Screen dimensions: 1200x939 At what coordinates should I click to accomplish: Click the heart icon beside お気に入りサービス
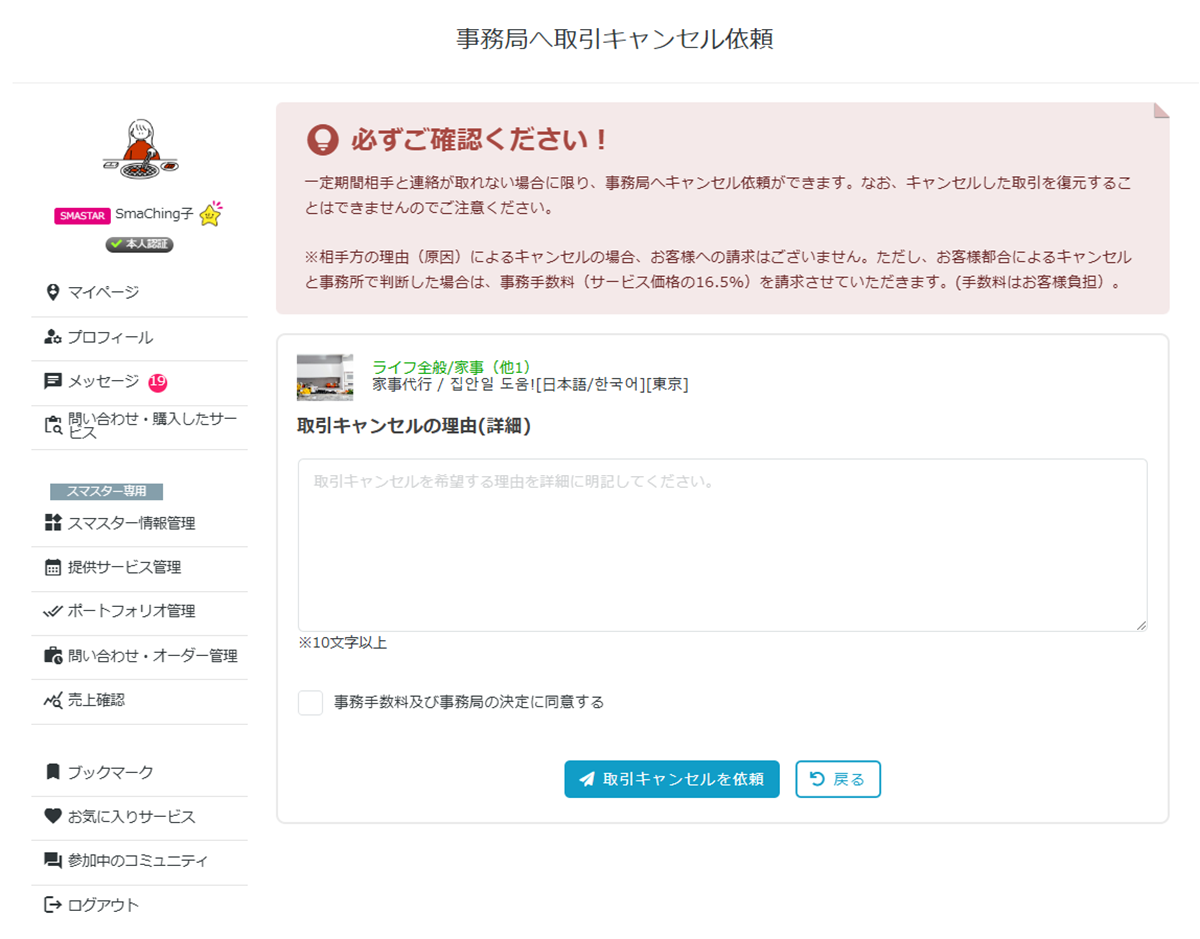[x=53, y=816]
